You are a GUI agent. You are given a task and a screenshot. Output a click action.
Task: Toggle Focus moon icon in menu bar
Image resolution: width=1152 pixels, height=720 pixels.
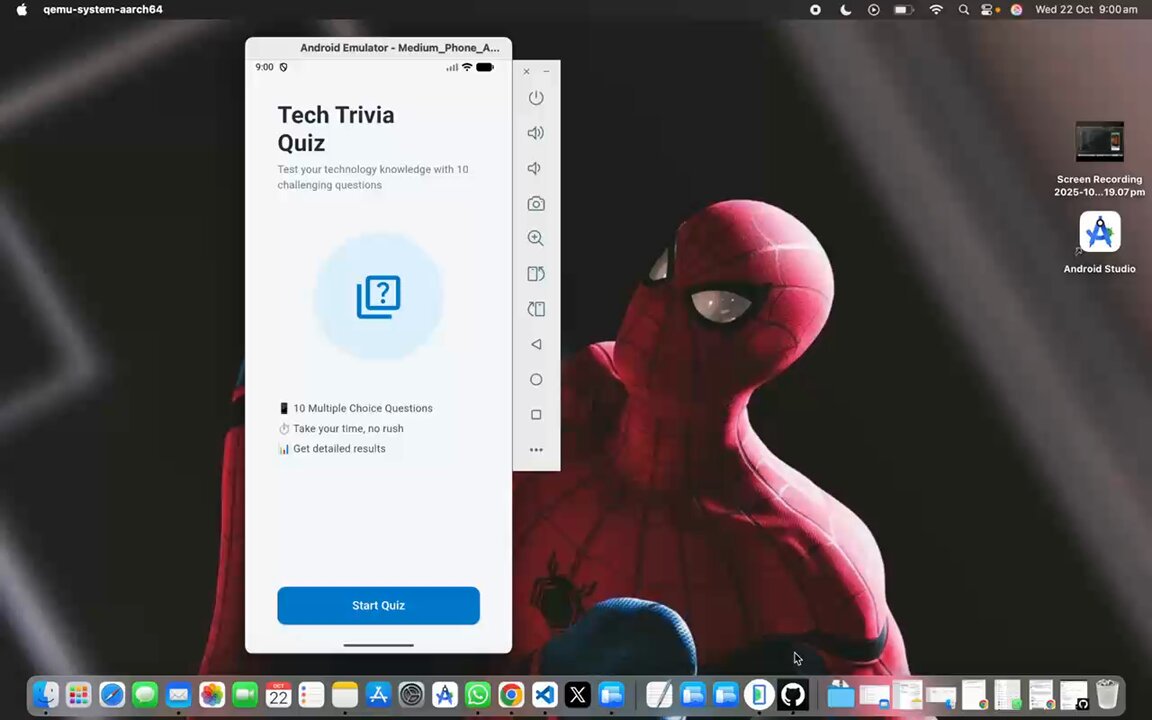click(x=846, y=10)
